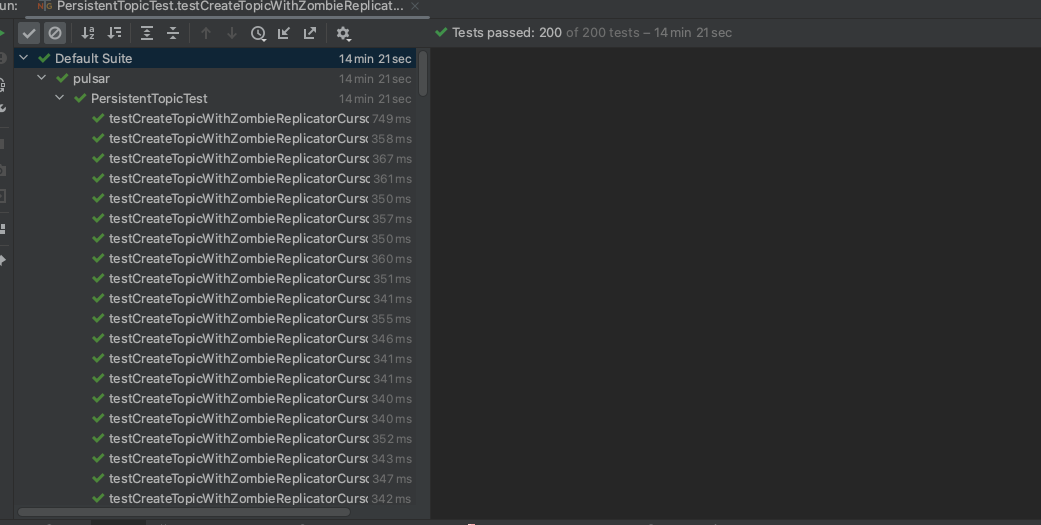Image resolution: width=1041 pixels, height=525 pixels.
Task: Collapse the PersistentTopicTest node chevron
Action: 60,98
